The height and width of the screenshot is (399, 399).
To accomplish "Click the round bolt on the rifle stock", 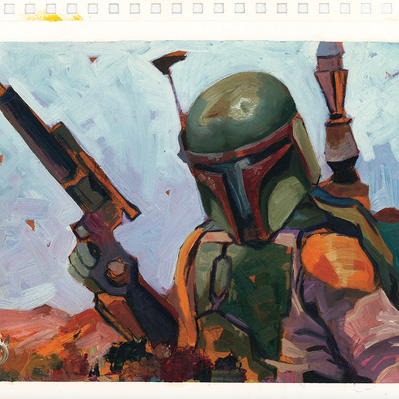I will pos(116,269).
